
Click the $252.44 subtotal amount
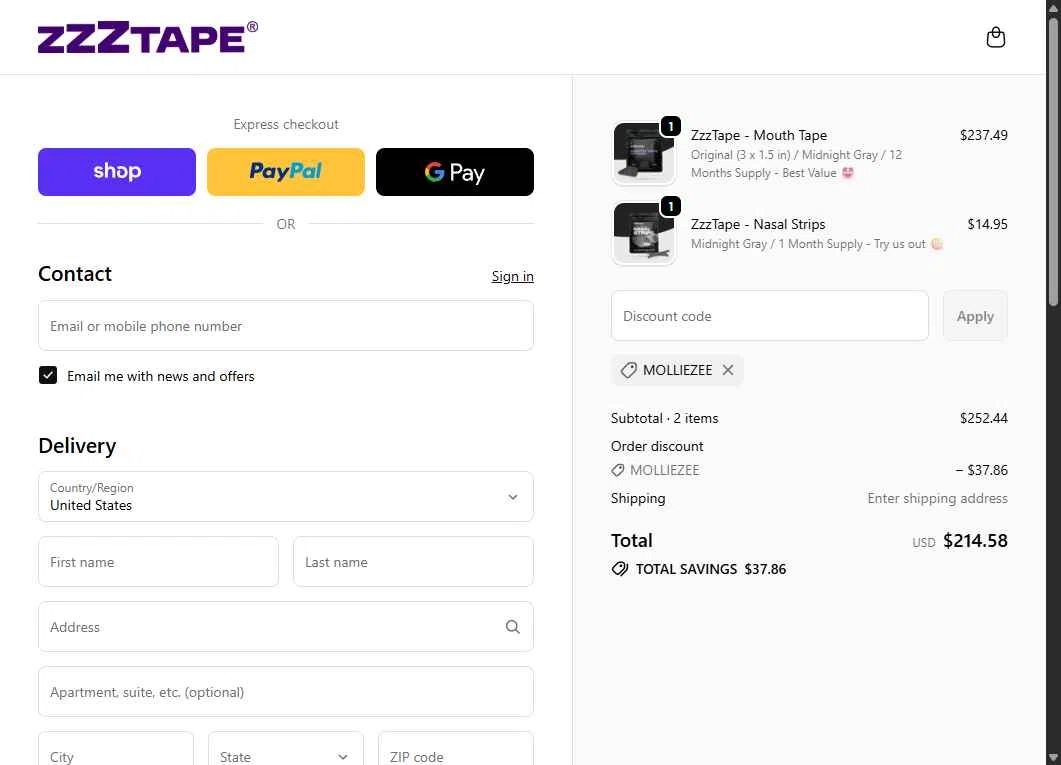coord(983,418)
